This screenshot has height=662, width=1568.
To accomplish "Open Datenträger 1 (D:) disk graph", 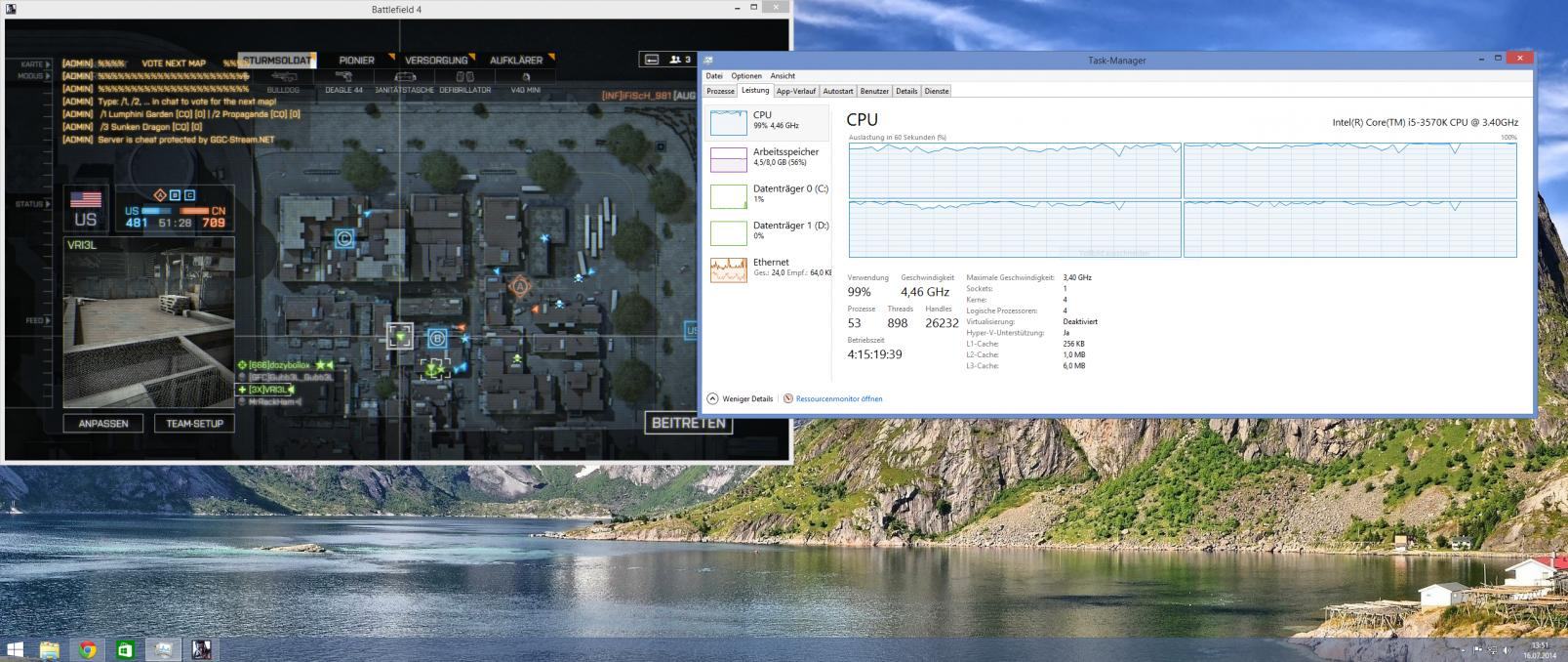I will [x=769, y=231].
